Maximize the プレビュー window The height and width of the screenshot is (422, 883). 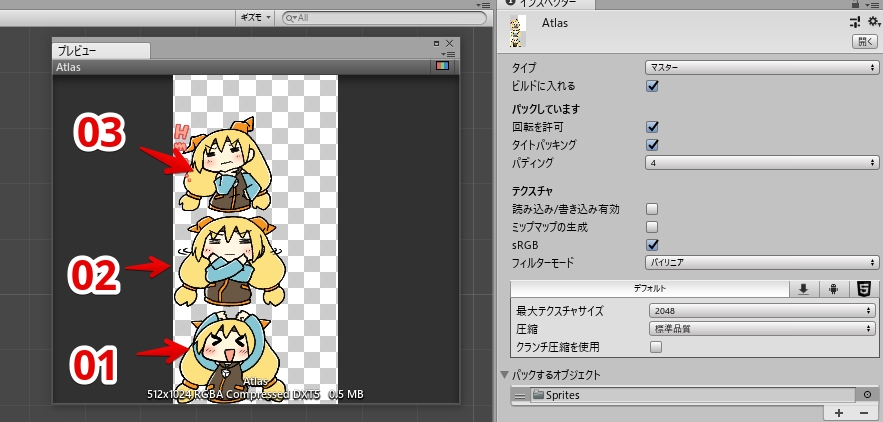point(436,43)
